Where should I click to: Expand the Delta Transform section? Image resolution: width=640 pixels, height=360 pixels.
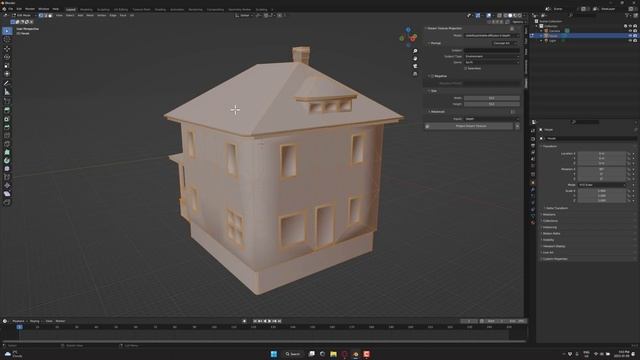coord(556,208)
